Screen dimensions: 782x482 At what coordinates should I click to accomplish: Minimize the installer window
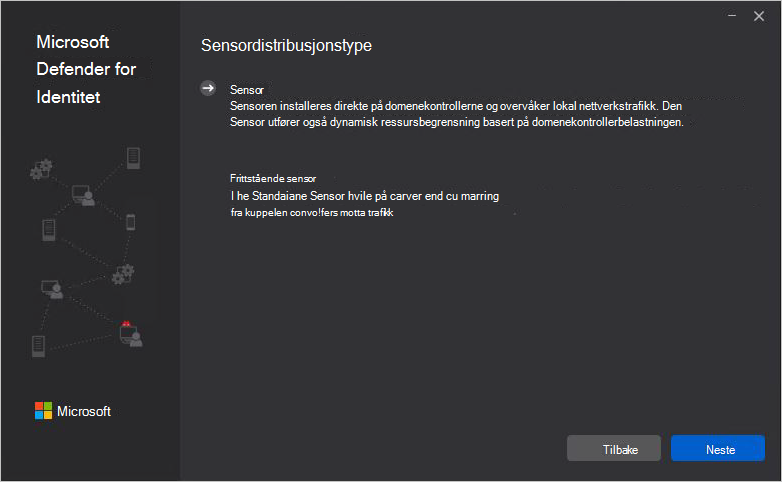(732, 16)
